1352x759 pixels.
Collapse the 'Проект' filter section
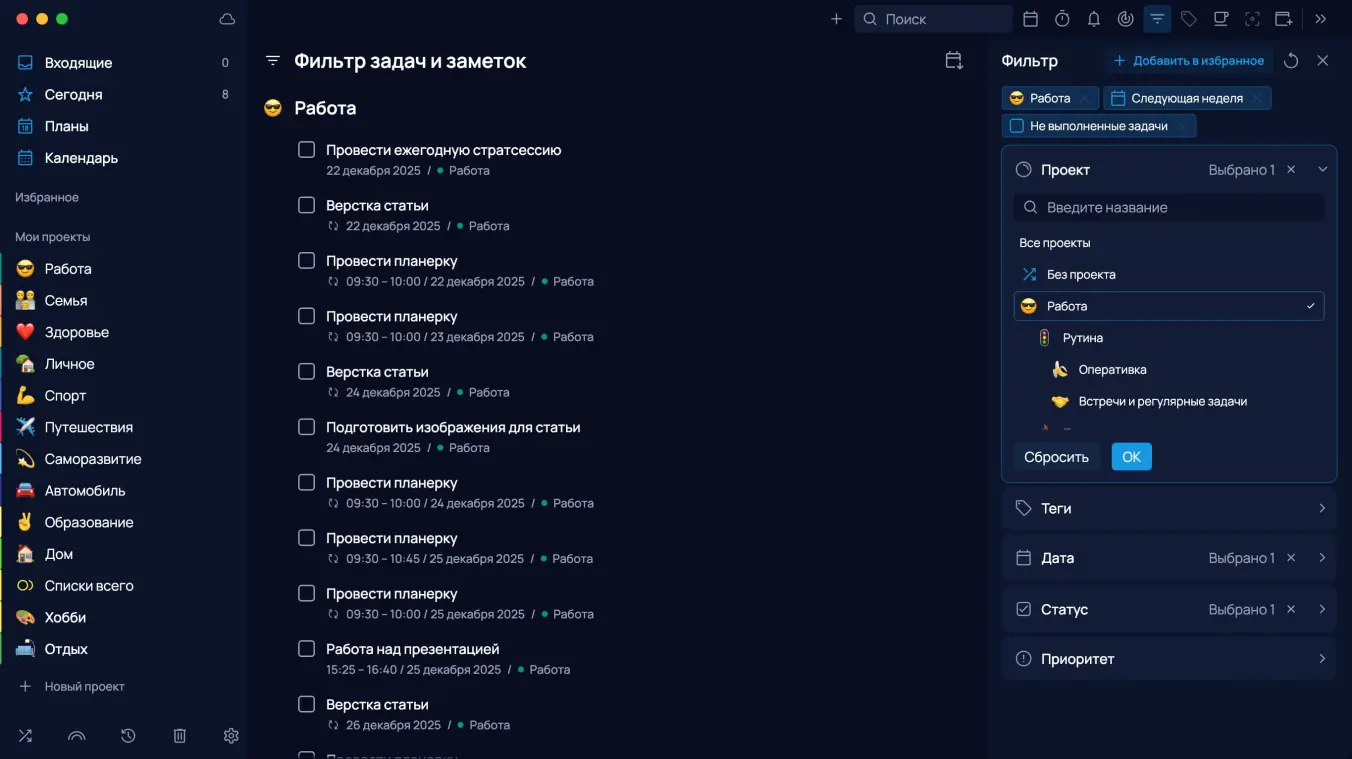(x=1322, y=170)
